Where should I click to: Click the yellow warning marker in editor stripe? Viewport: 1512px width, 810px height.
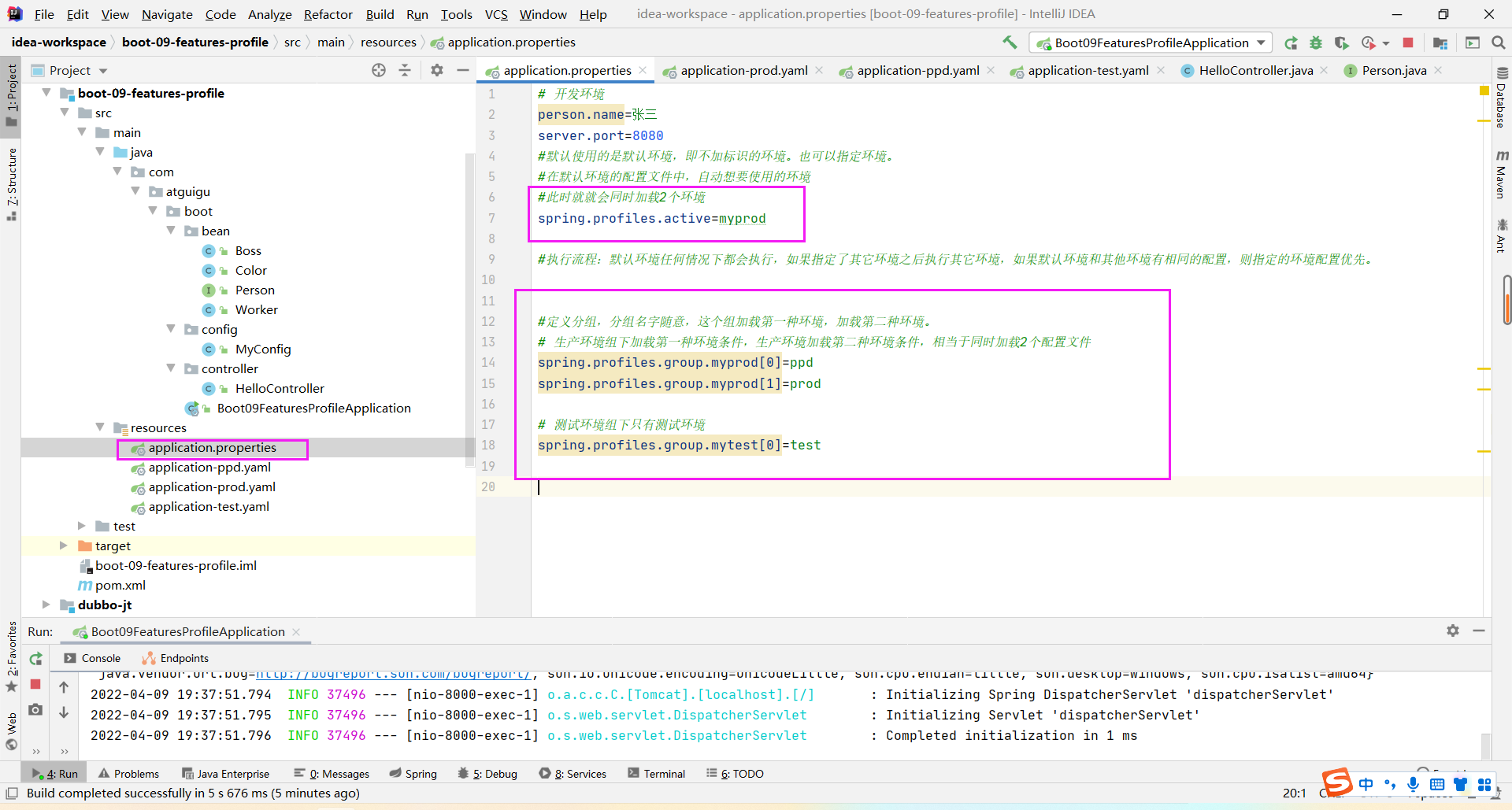click(1484, 91)
